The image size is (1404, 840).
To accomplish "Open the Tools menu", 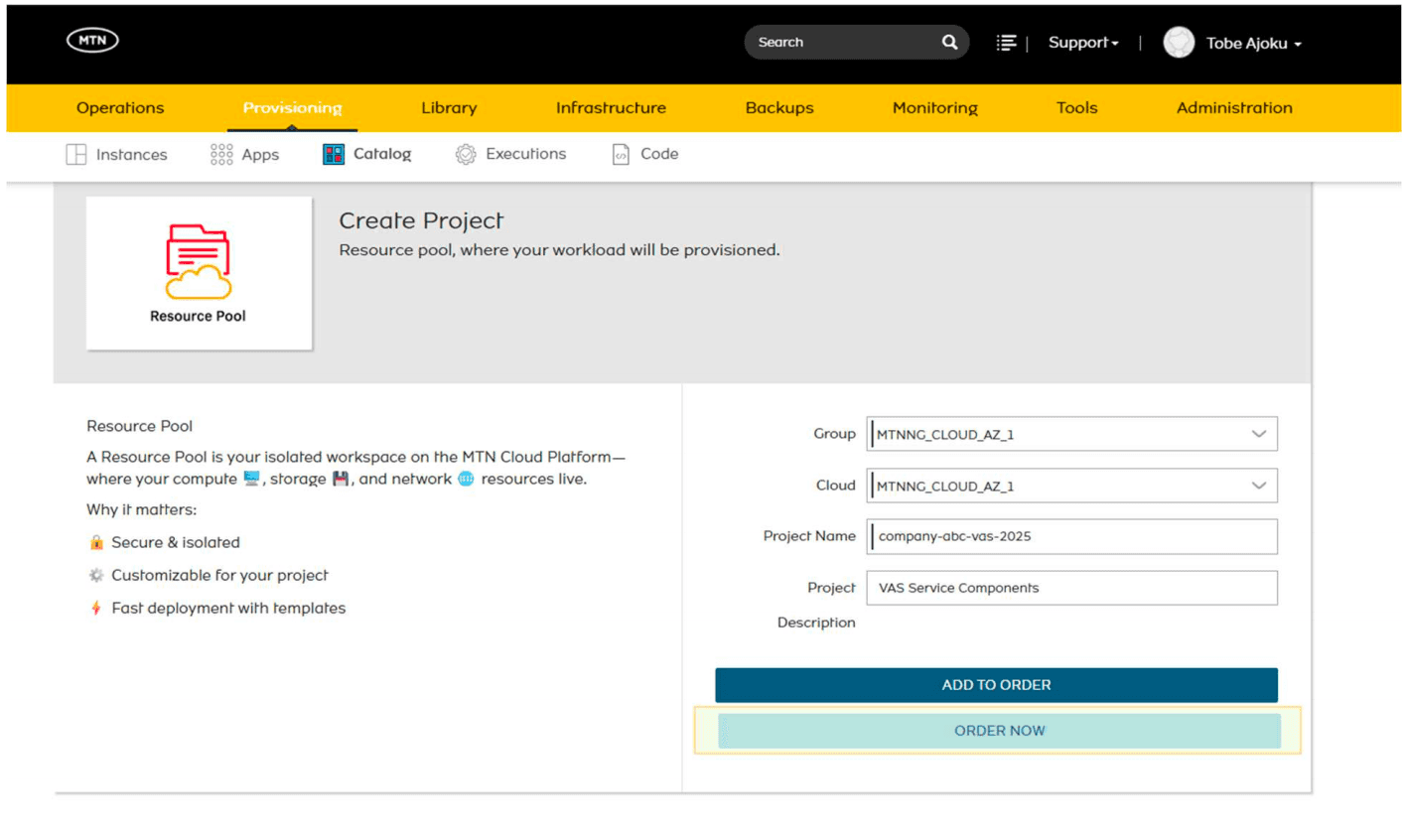I will point(1077,107).
